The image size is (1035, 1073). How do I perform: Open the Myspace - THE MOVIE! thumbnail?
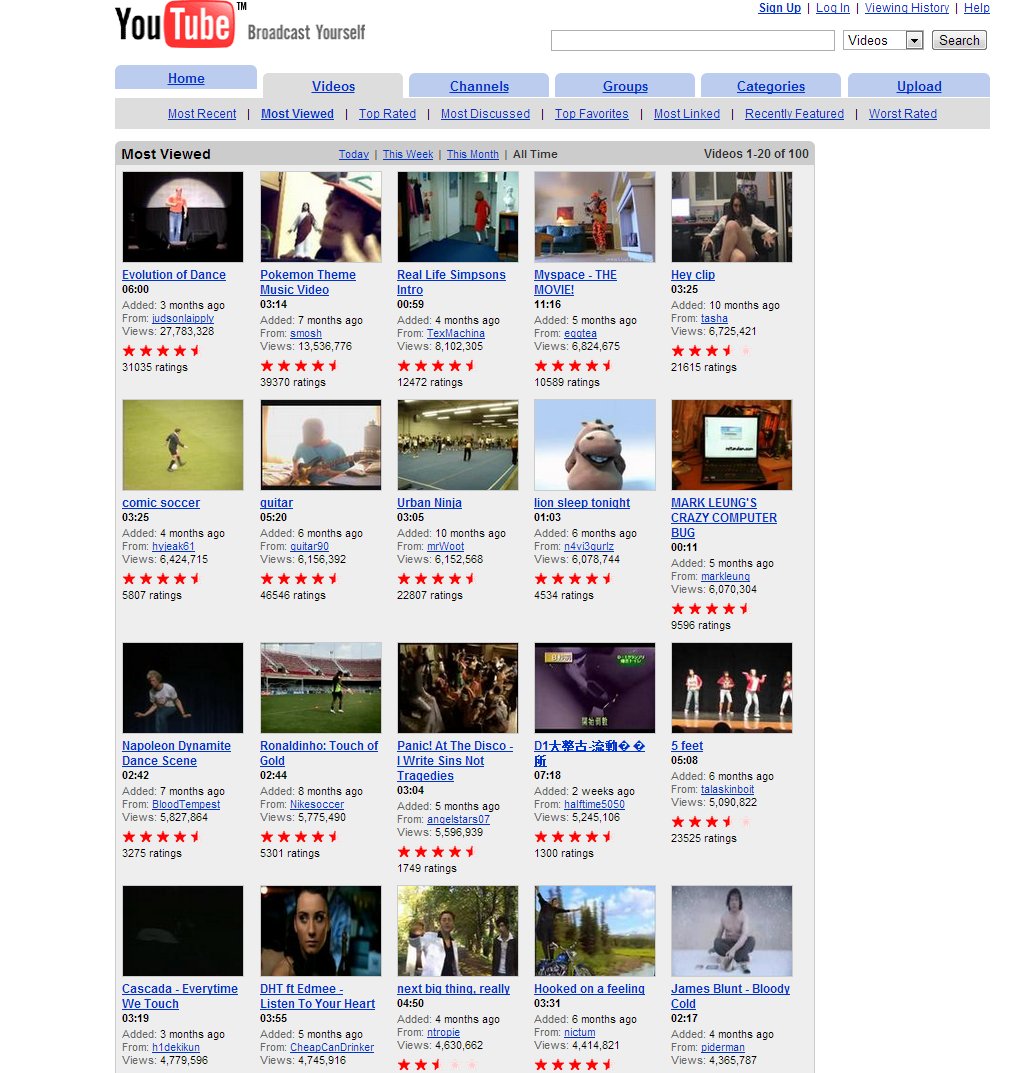[595, 217]
